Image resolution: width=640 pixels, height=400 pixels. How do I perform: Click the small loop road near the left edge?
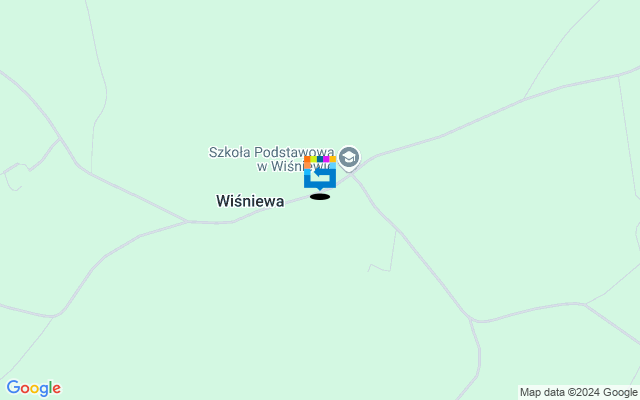[x=16, y=177]
